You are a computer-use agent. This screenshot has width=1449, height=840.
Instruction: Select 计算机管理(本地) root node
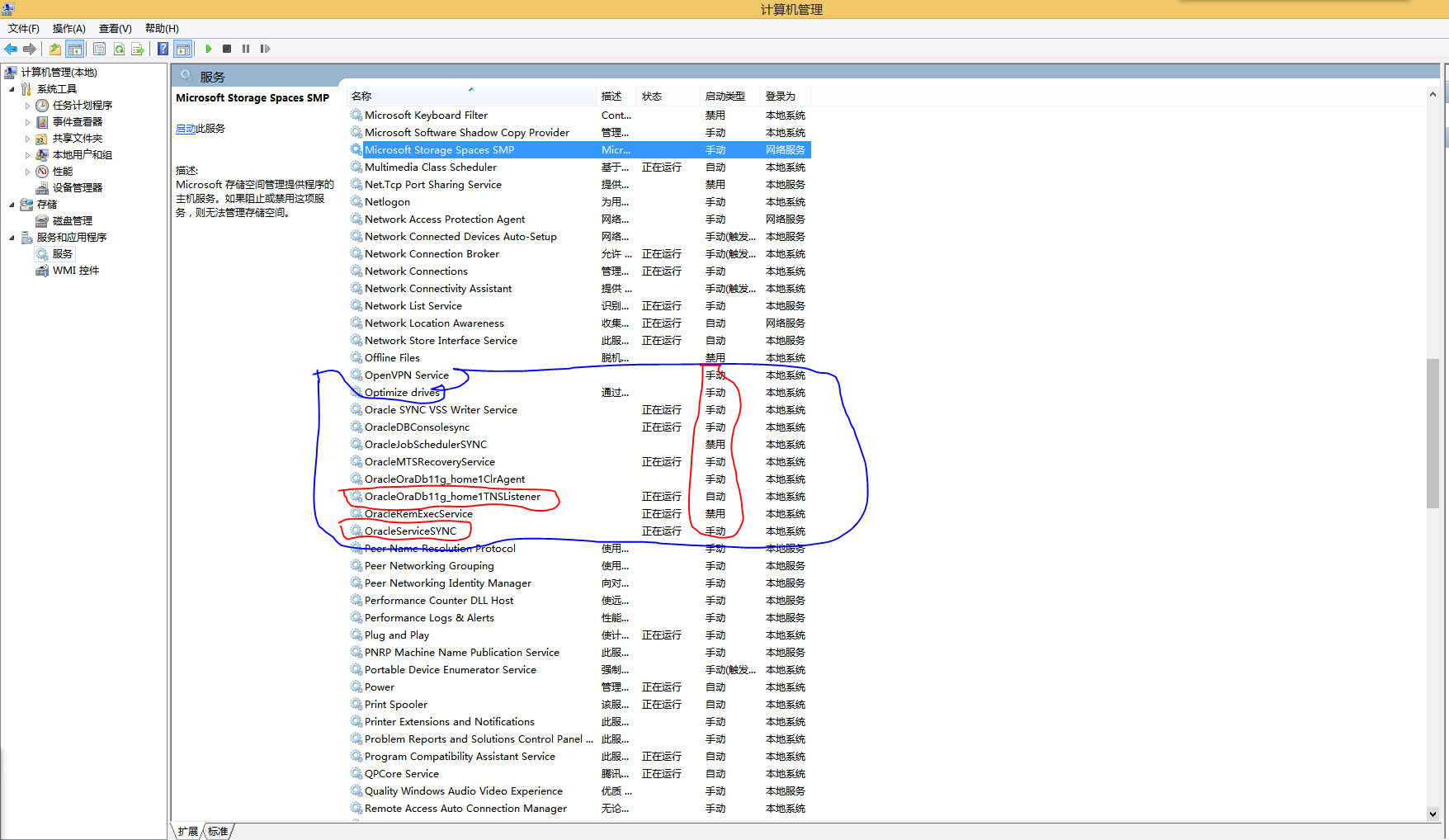pyautogui.click(x=59, y=73)
